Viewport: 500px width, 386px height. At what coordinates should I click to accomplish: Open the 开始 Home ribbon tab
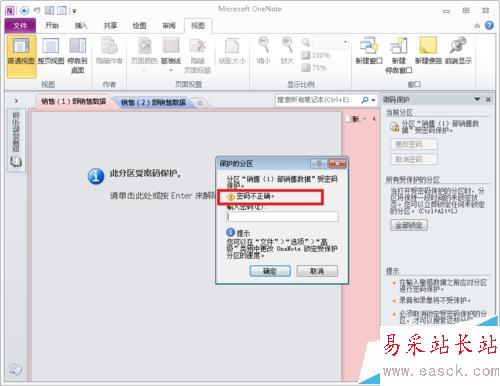tap(52, 26)
